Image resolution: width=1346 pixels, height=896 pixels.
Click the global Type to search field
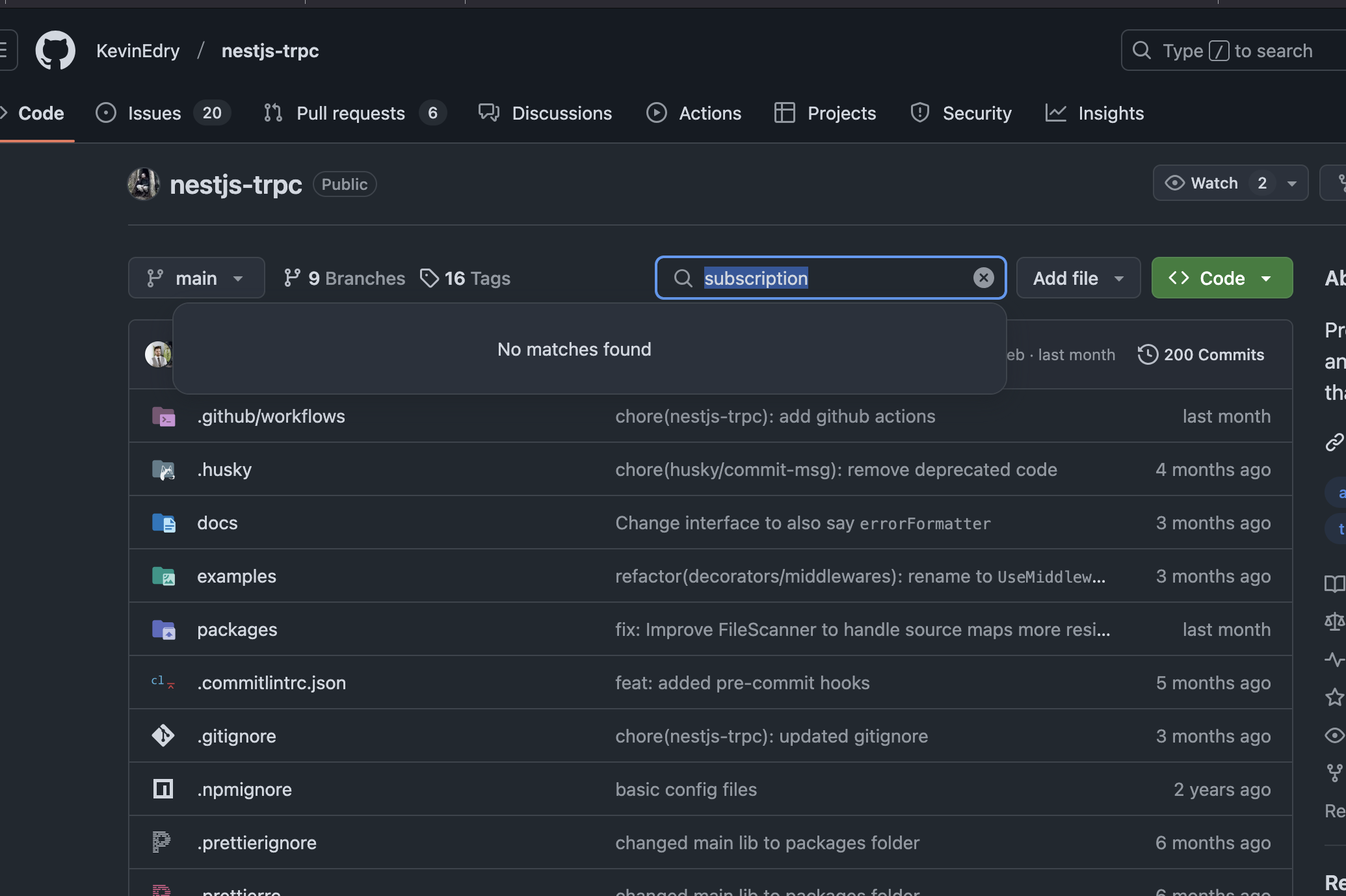pos(1233,51)
